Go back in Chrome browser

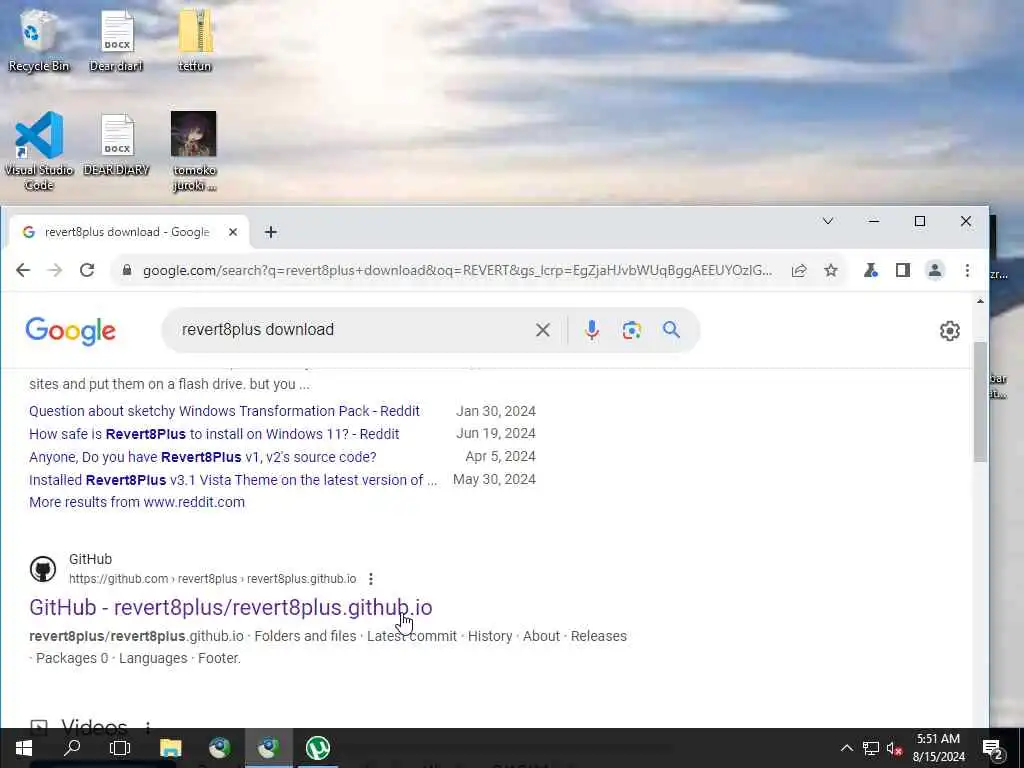[x=23, y=270]
